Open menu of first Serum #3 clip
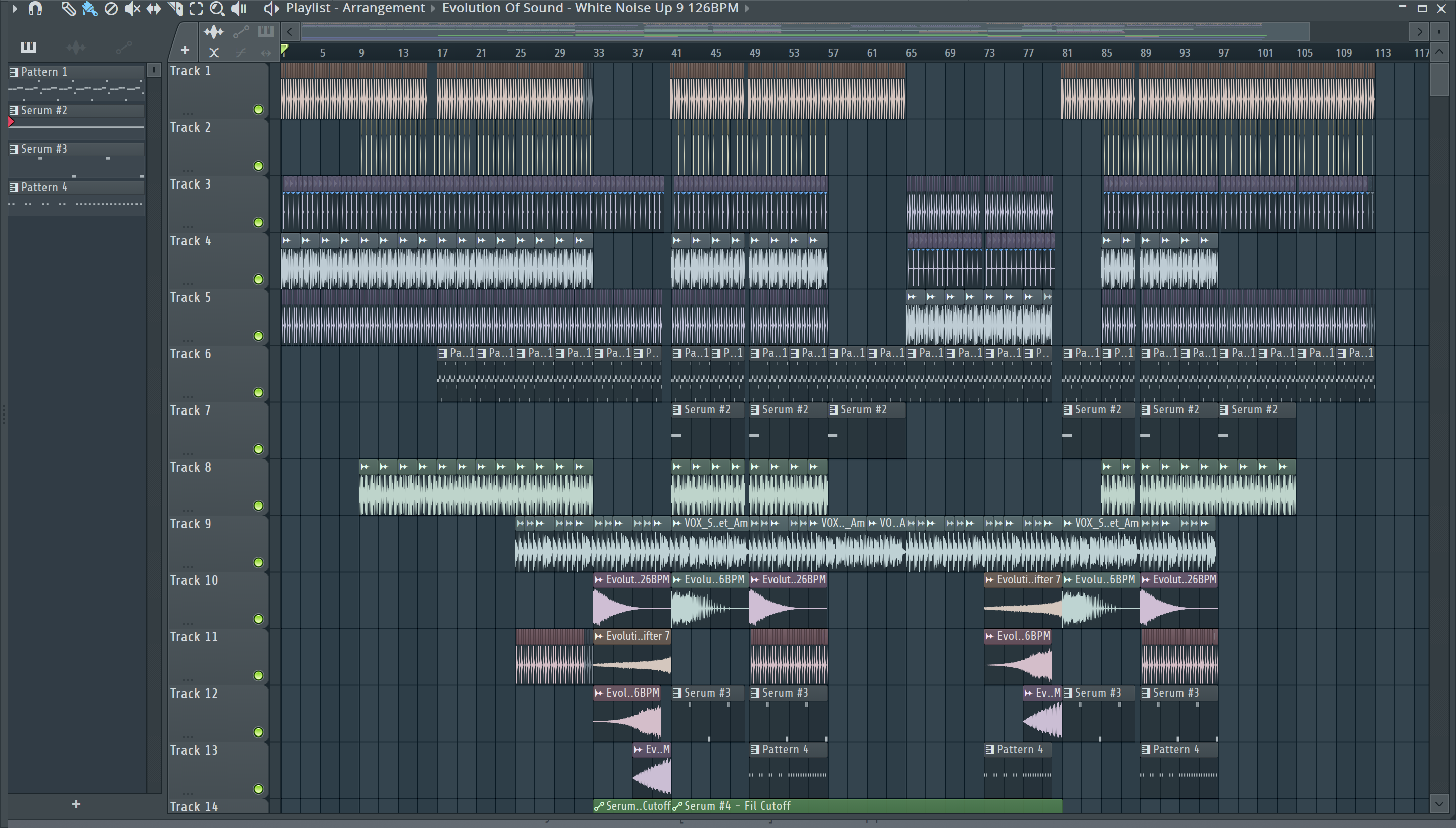This screenshot has width=1456, height=828. pyautogui.click(x=677, y=693)
